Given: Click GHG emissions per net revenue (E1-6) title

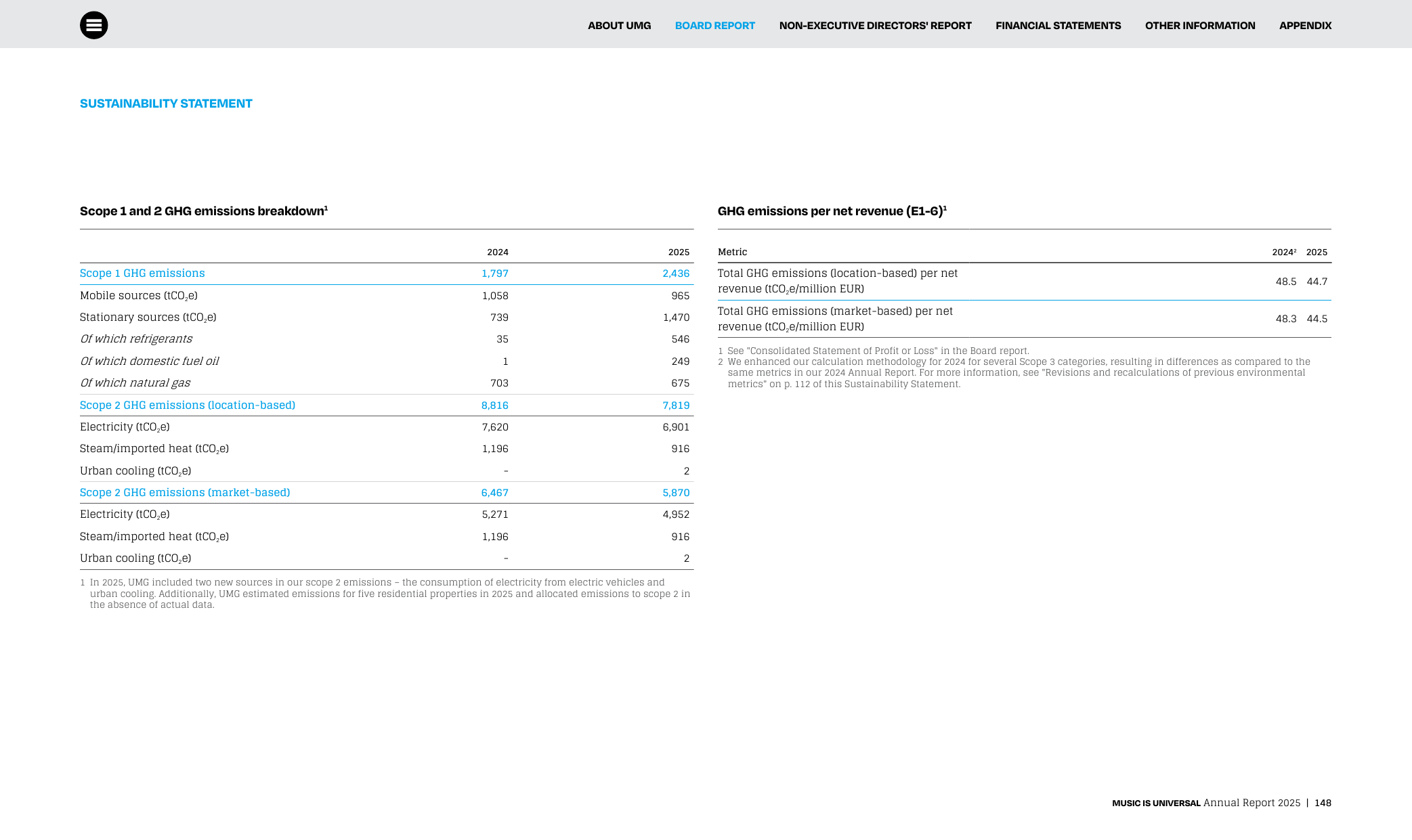Looking at the screenshot, I should tap(832, 211).
